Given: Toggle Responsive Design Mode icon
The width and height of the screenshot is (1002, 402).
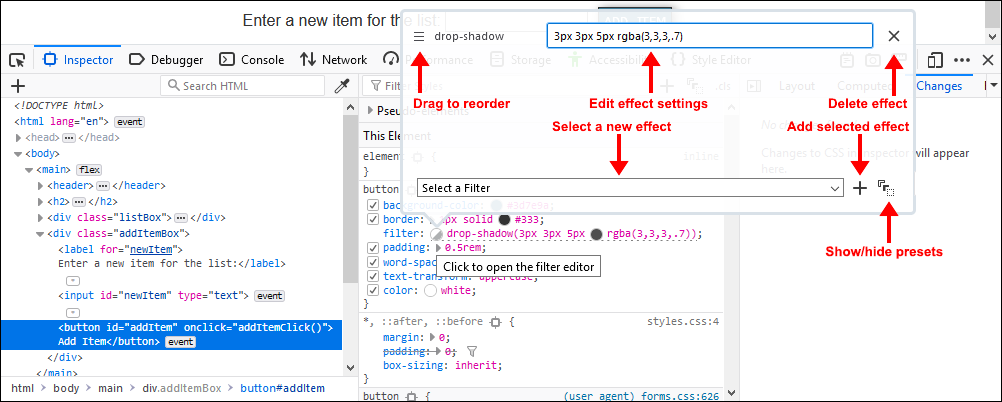Looking at the screenshot, I should (935, 60).
